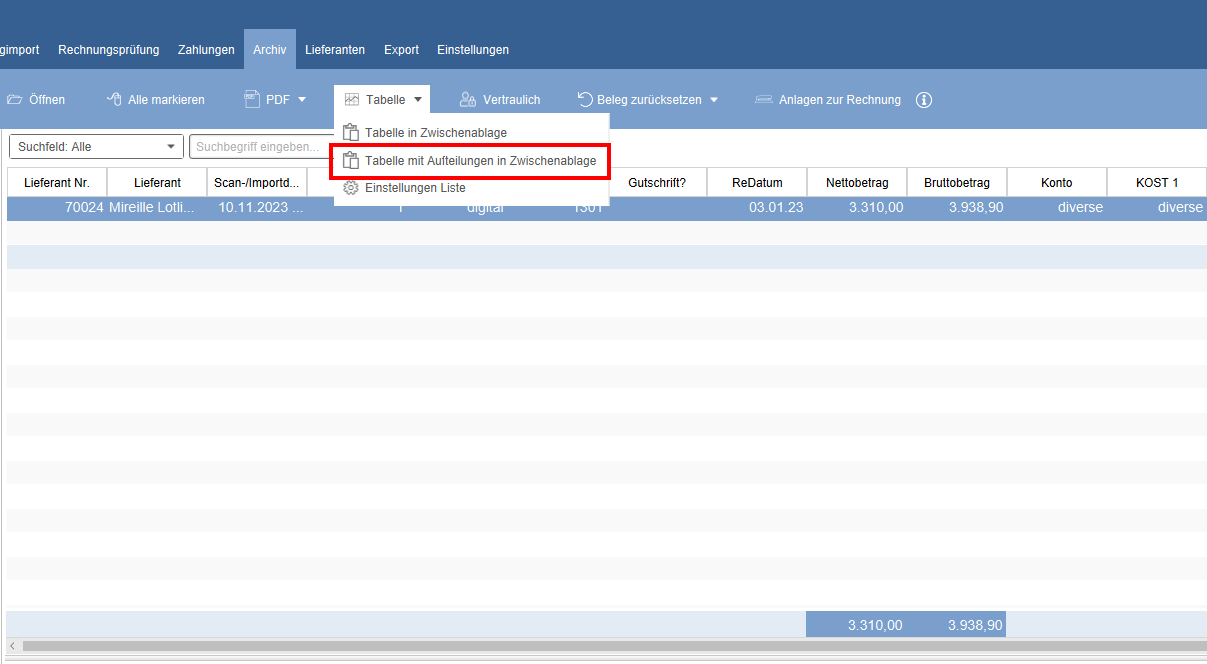
Task: Click the Vertraulich button label
Action: click(x=511, y=100)
